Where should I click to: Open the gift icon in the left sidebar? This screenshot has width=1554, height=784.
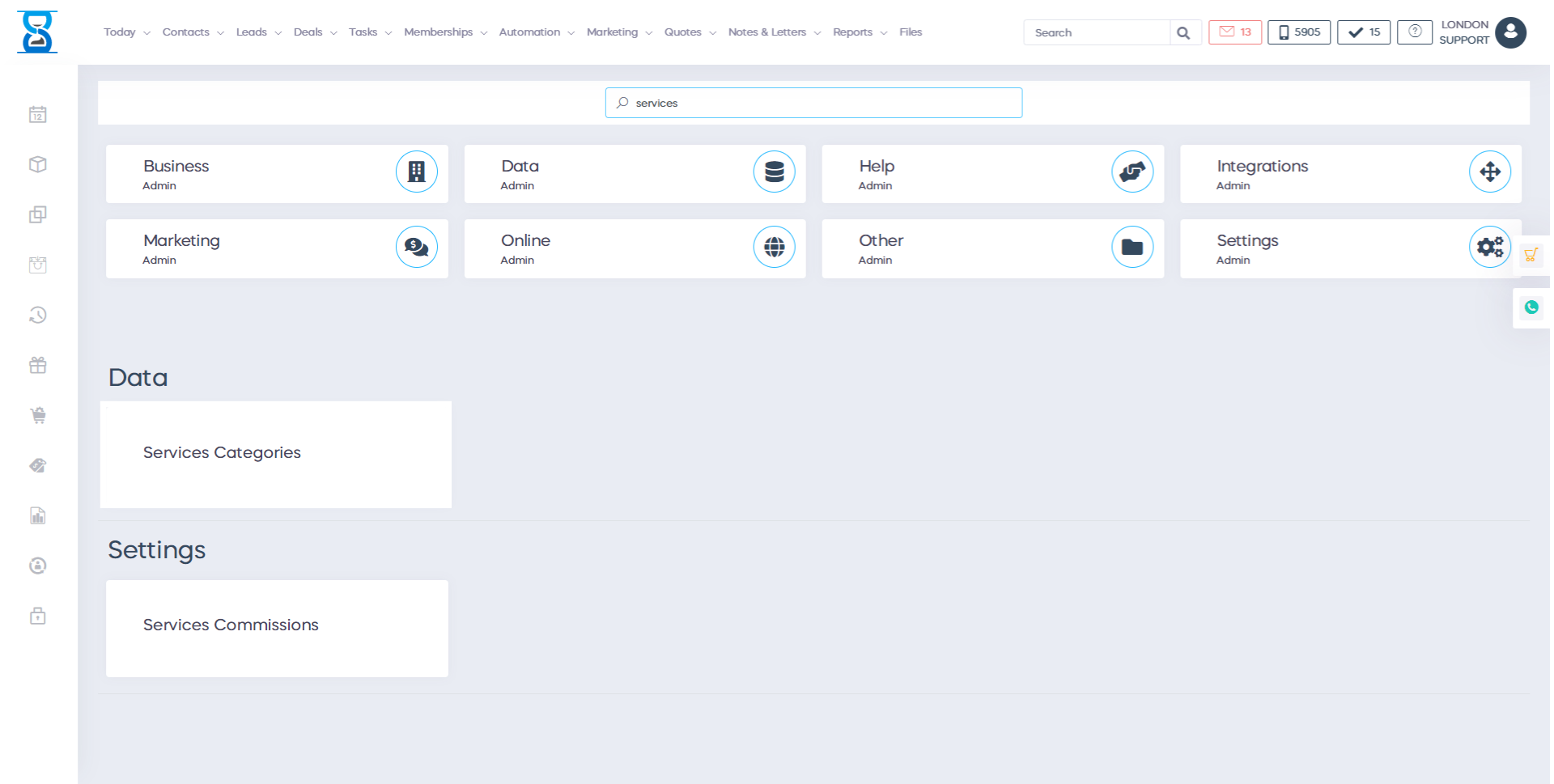(37, 365)
